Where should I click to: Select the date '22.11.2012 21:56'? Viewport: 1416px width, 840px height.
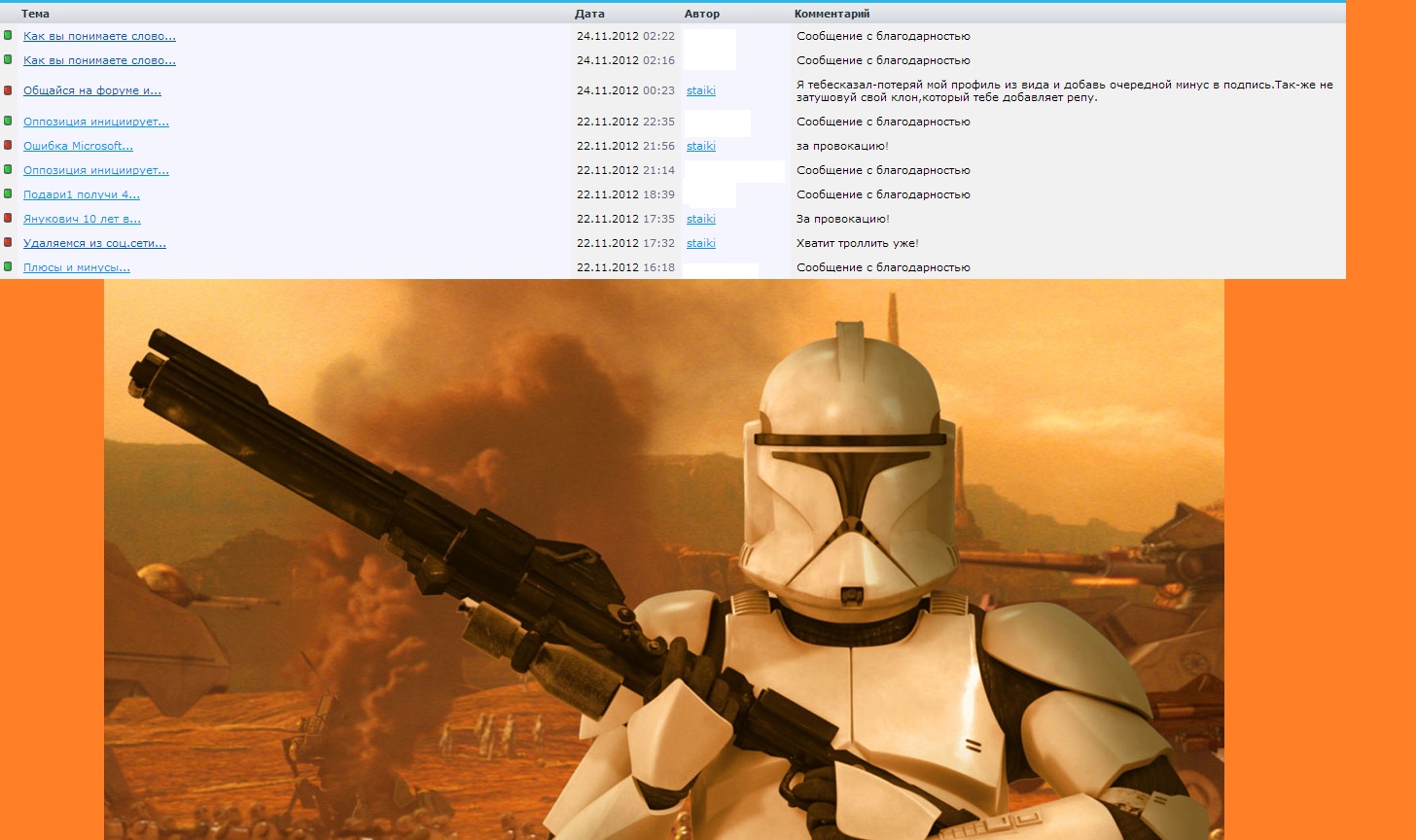[x=625, y=146]
